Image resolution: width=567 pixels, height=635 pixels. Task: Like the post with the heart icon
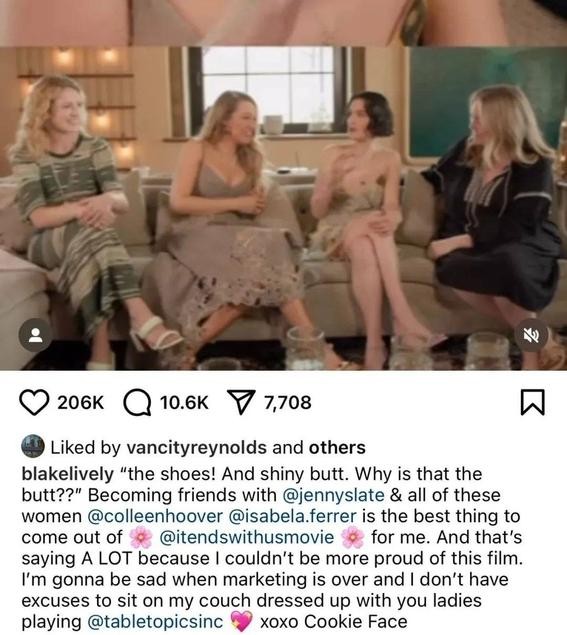coord(35,403)
